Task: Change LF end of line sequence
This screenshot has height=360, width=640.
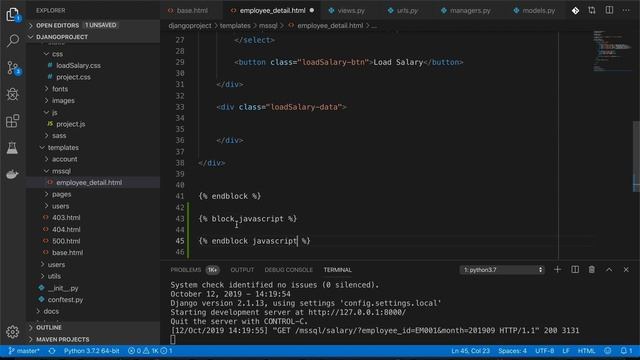Action: 566,351
